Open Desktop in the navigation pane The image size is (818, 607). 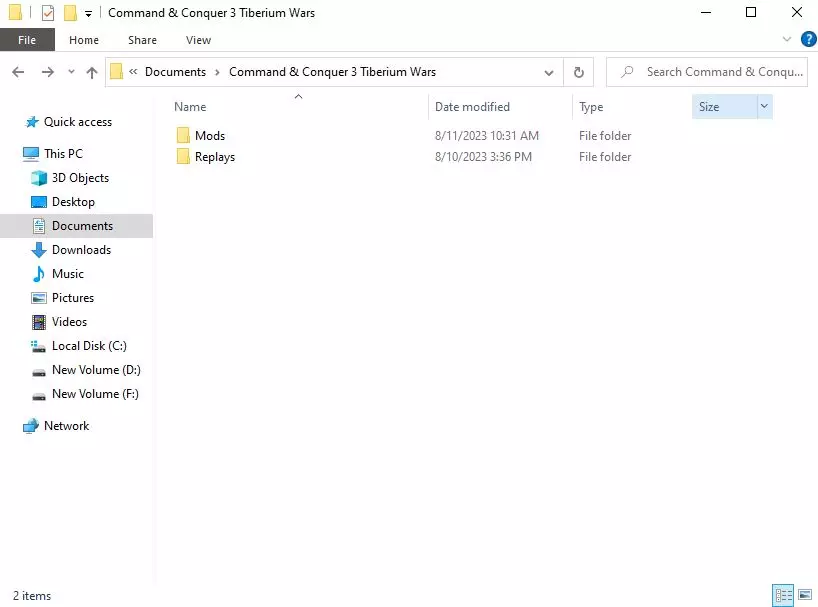pos(73,202)
